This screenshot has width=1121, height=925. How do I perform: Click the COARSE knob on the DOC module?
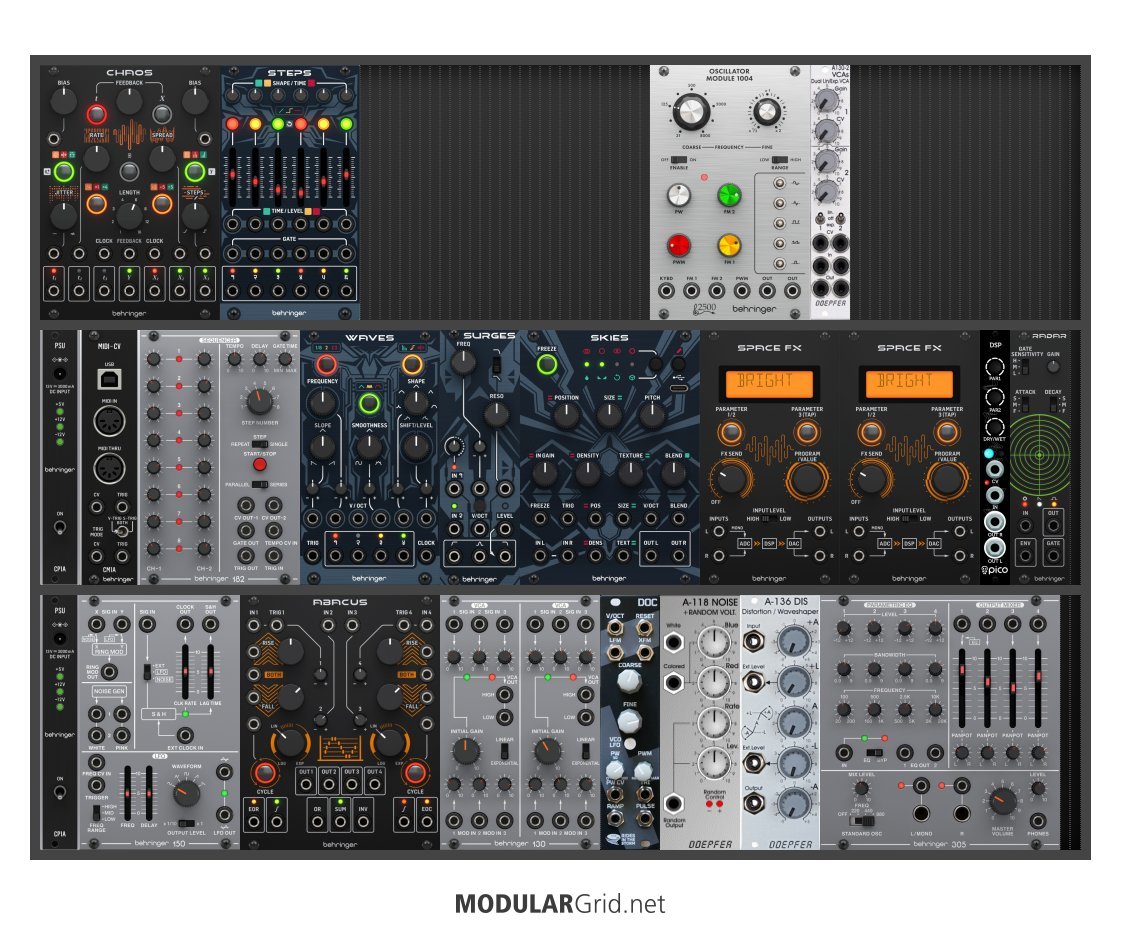(x=628, y=680)
